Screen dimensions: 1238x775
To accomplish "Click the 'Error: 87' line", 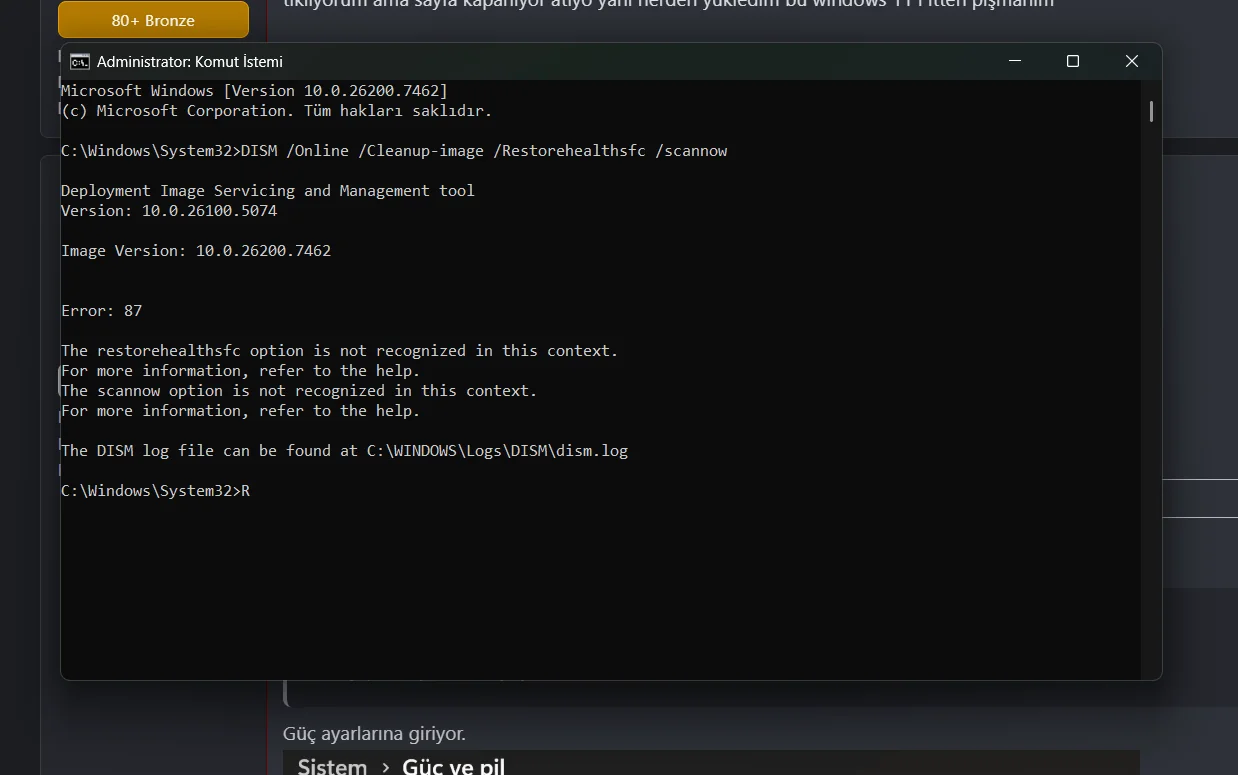I will (x=102, y=311).
